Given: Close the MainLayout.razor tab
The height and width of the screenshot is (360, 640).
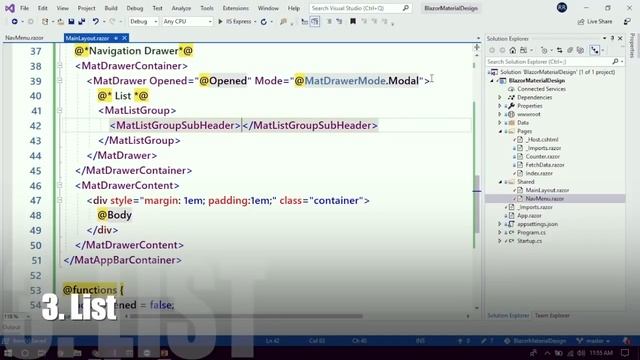Looking at the screenshot, I should click(124, 38).
